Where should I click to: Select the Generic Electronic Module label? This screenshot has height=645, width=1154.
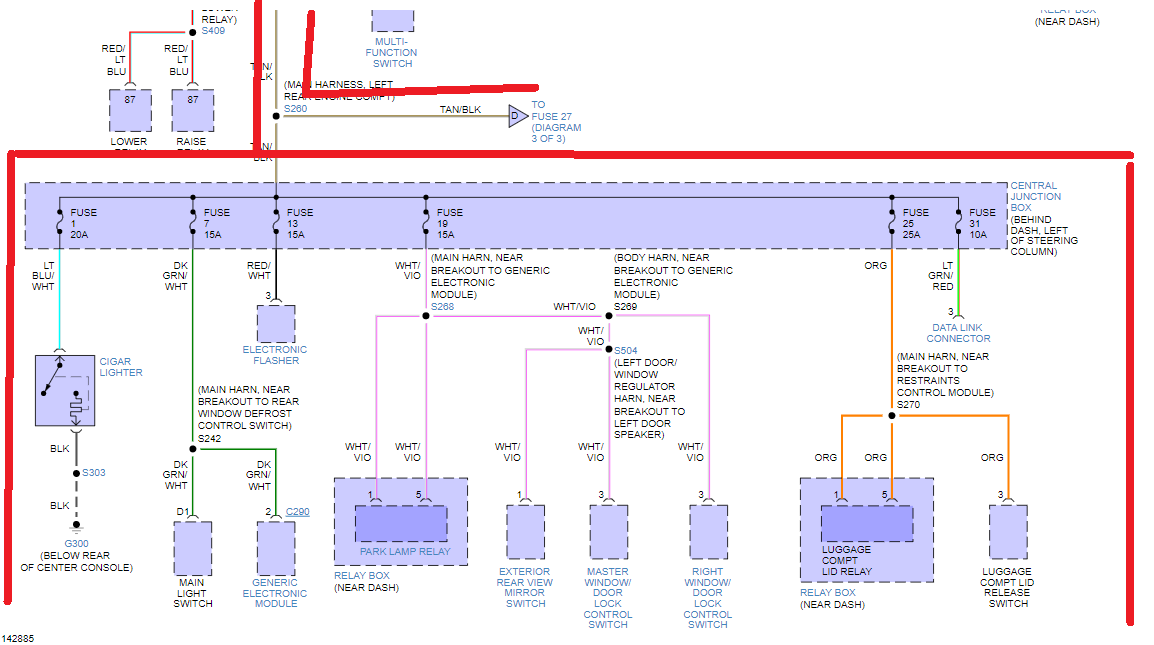275,593
